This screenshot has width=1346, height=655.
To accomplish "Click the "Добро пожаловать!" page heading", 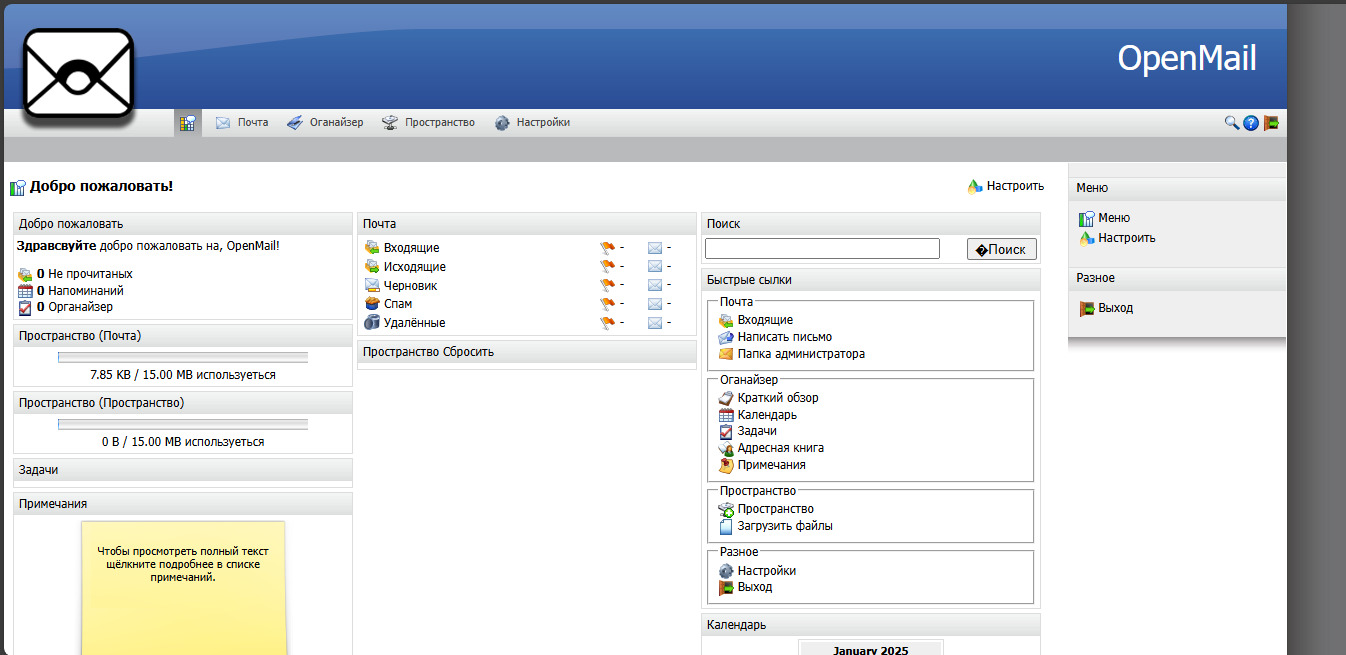I will [101, 186].
